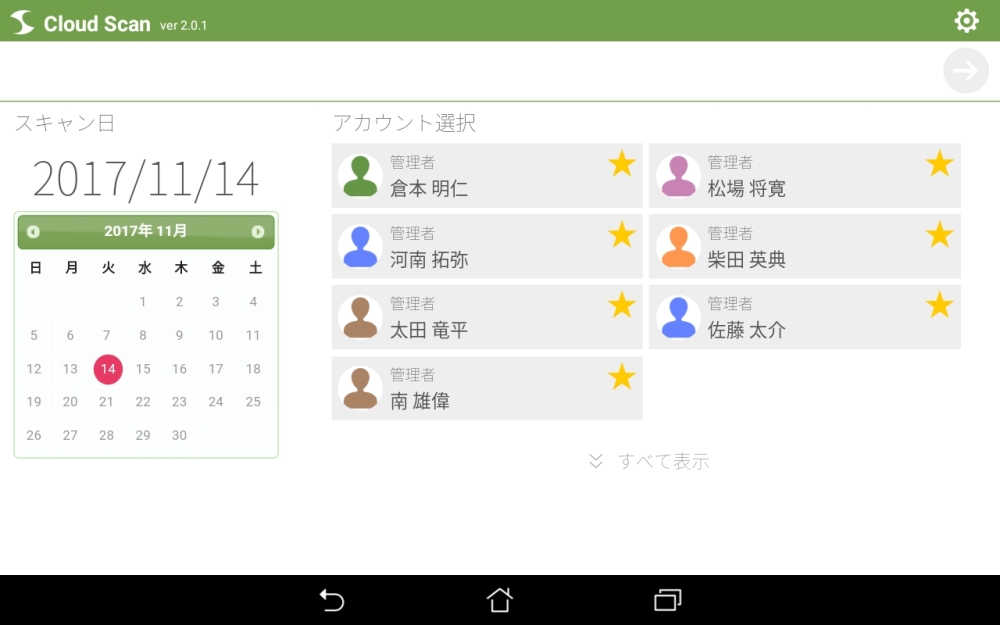Viewport: 1000px width, 625px height.
Task: Tap the Android recent apps button
Action: point(668,600)
